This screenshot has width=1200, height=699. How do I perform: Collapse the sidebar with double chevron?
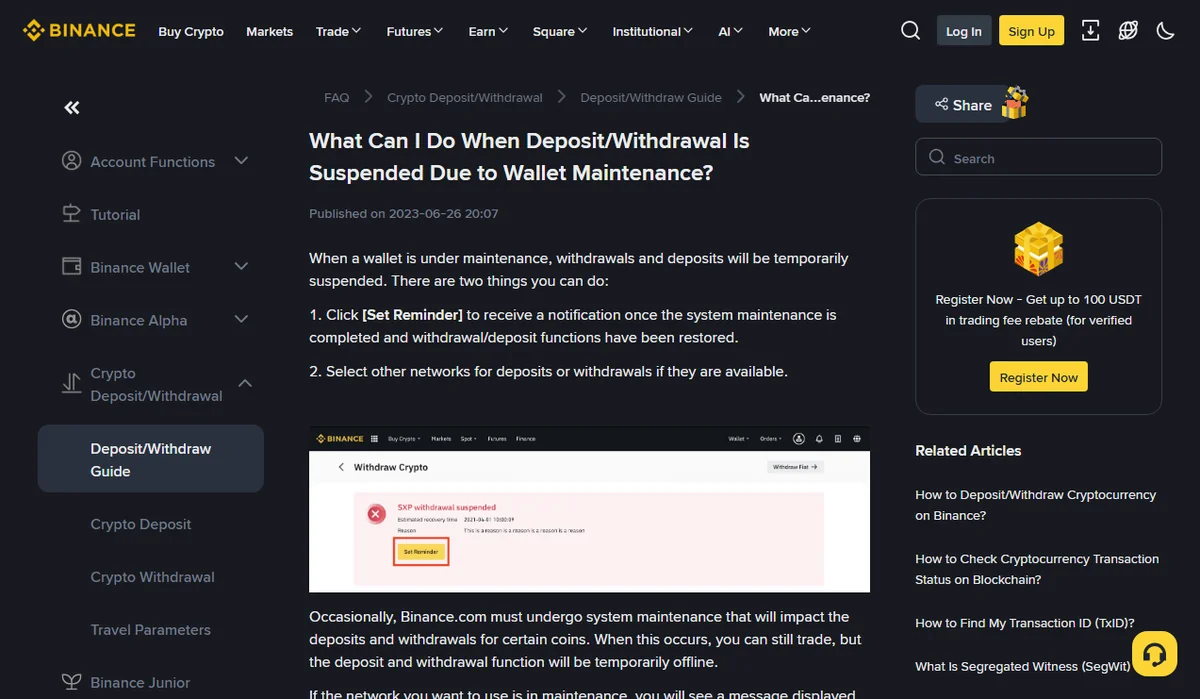[72, 107]
